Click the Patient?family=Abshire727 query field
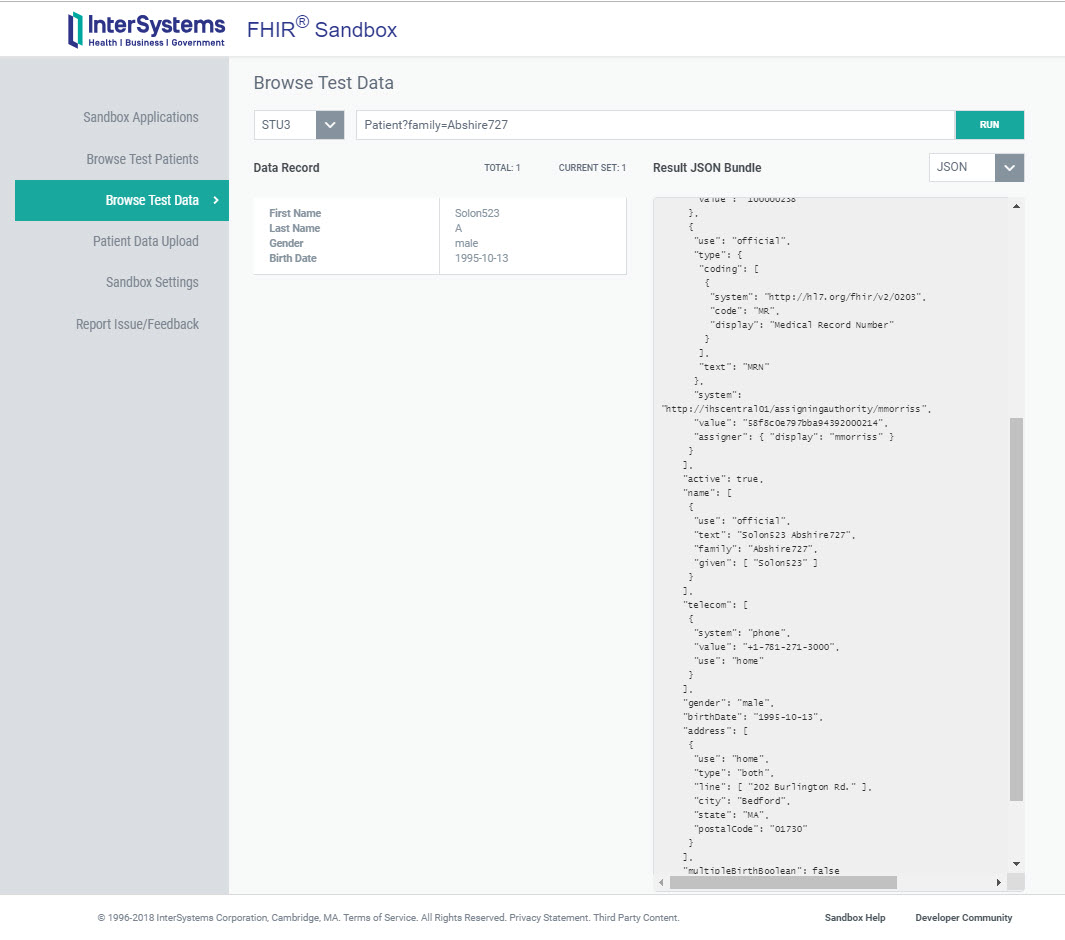Image resolution: width=1065 pixels, height=940 pixels. [655, 125]
